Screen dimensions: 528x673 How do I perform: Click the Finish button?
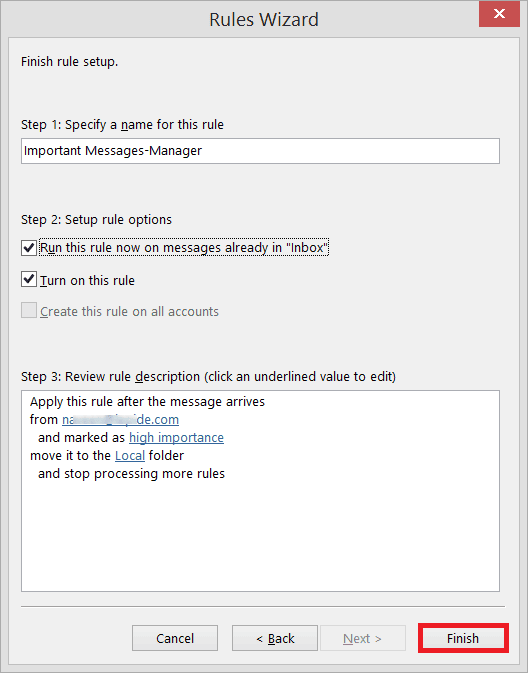[x=463, y=638]
